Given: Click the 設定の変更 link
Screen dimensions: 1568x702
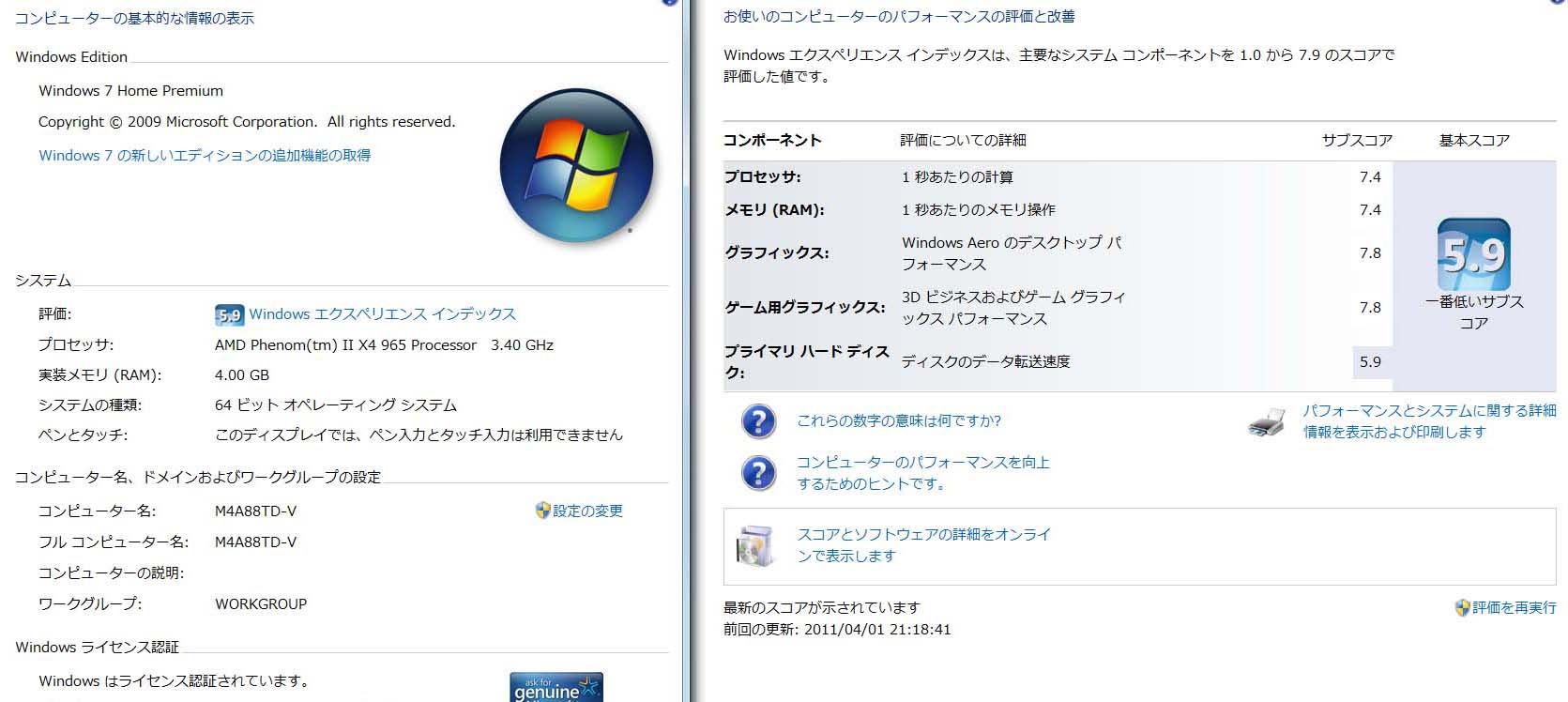Looking at the screenshot, I should [587, 511].
